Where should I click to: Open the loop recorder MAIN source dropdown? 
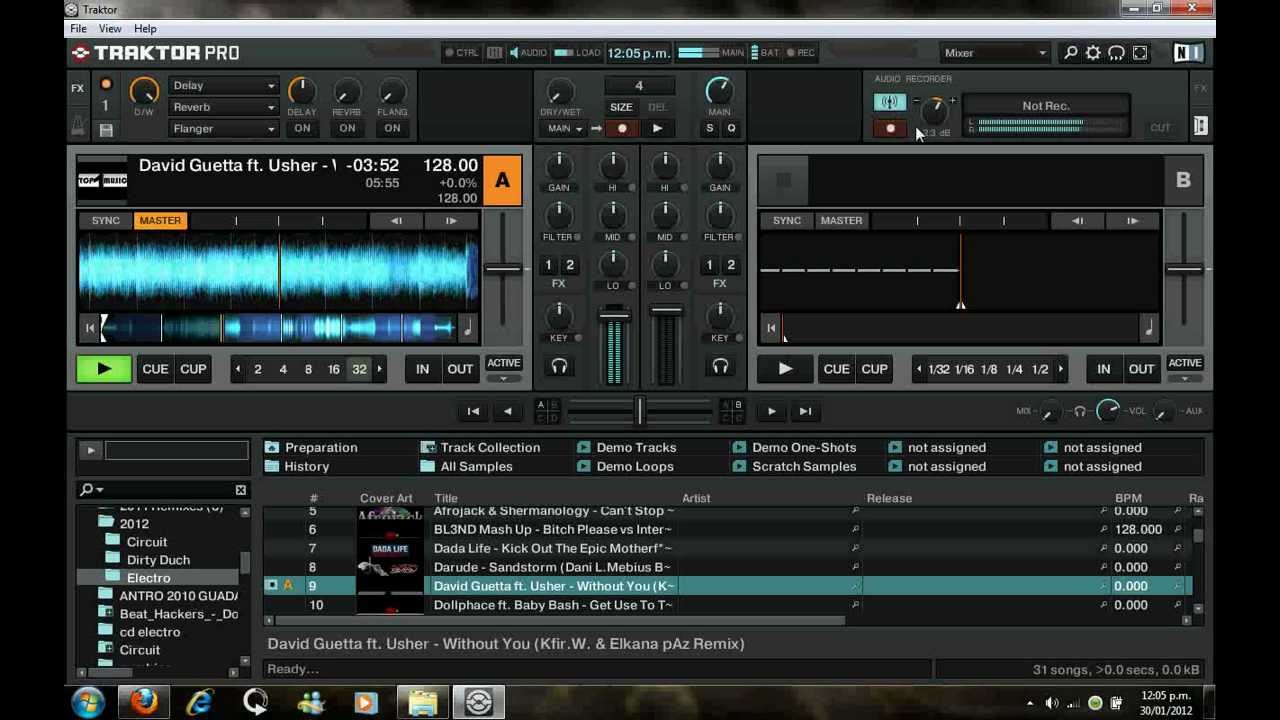[x=565, y=129]
